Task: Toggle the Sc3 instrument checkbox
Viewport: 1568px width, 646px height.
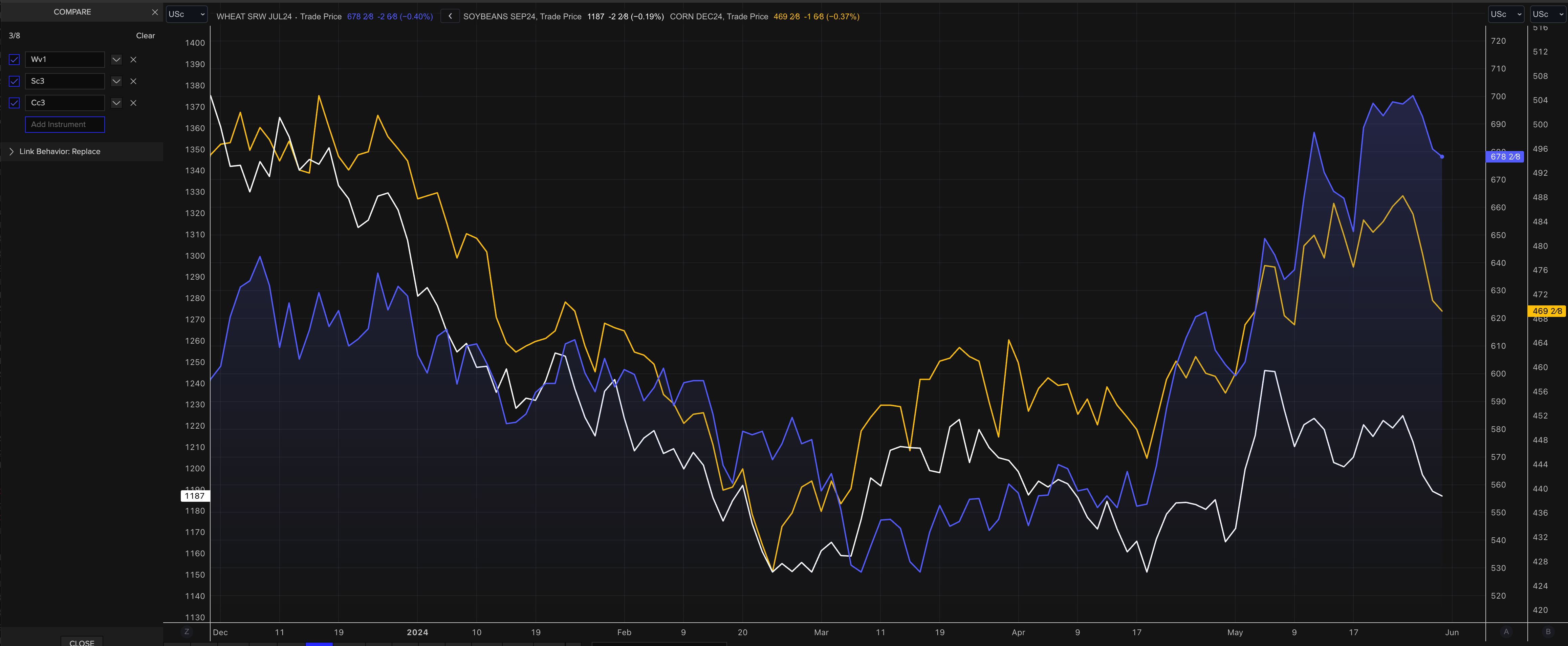Action: tap(15, 81)
